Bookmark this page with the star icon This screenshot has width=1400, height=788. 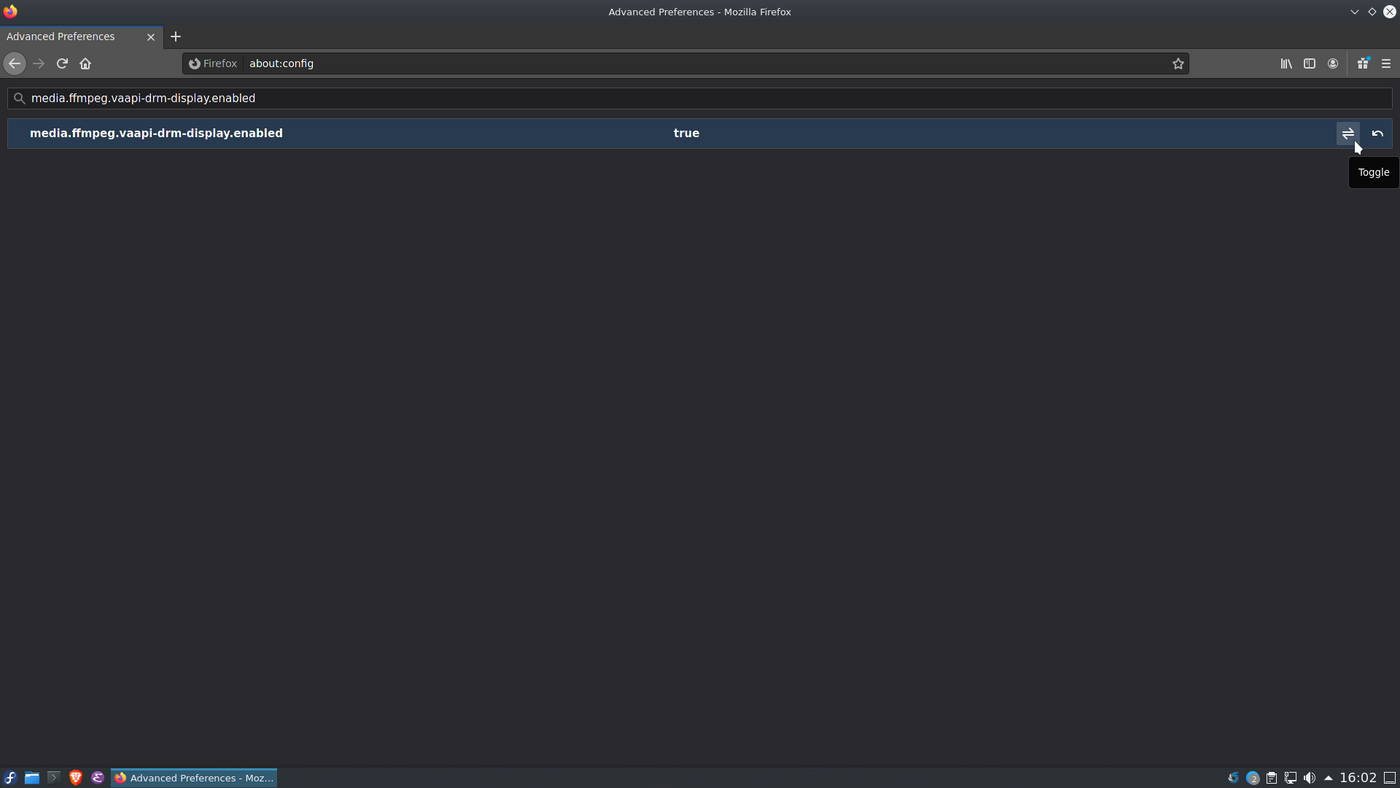tap(1178, 63)
